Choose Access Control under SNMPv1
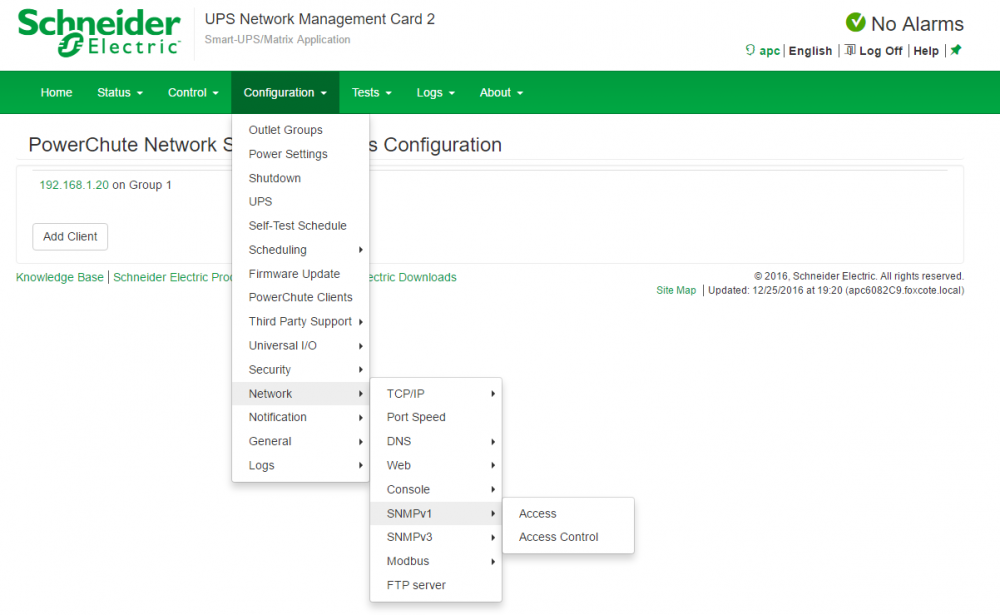This screenshot has width=1000, height=615. 568,537
